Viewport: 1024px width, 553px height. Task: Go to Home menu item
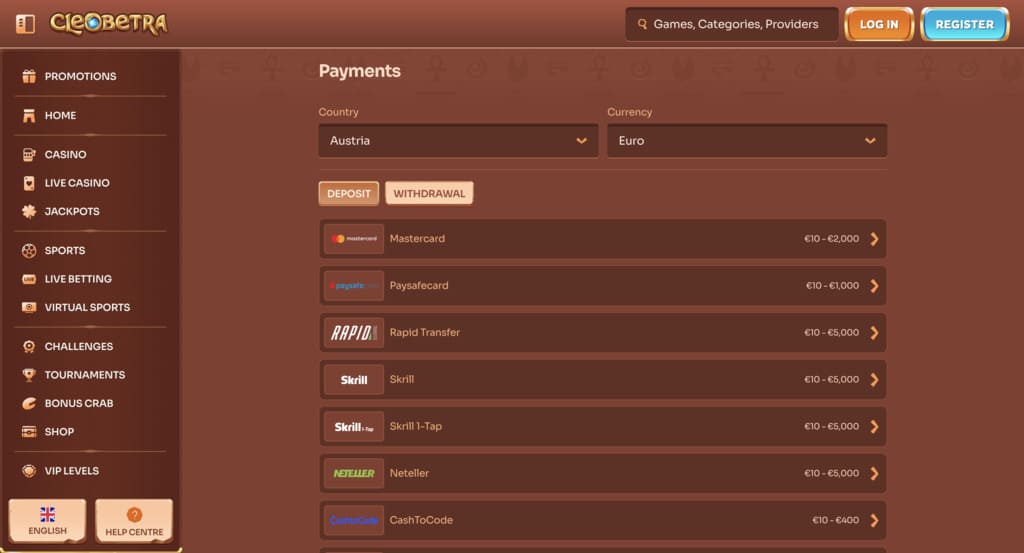(x=60, y=116)
